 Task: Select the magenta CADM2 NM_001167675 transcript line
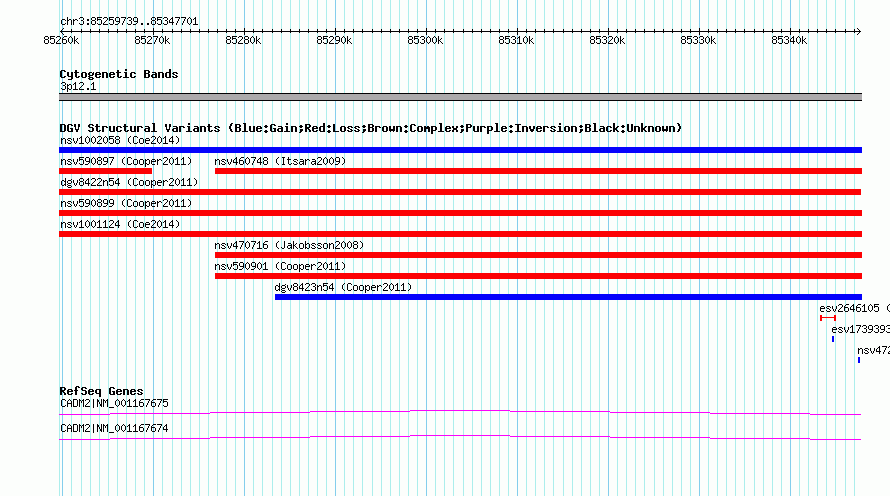pyautogui.click(x=460, y=413)
